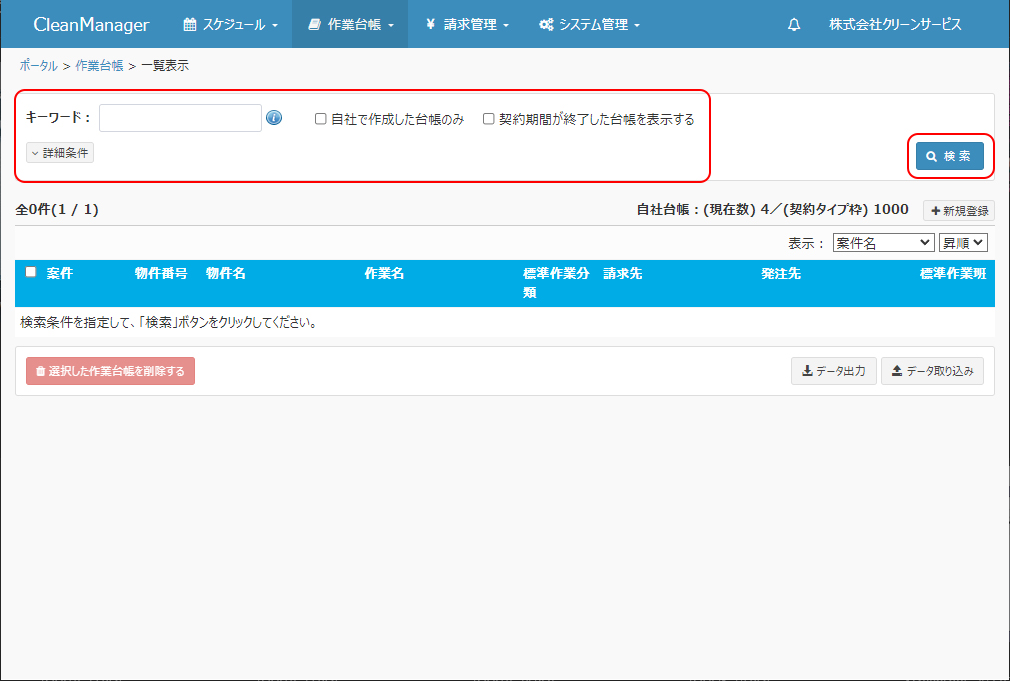Click データ出力 download button
Image resolution: width=1010 pixels, height=681 pixels.
pyautogui.click(x=833, y=371)
